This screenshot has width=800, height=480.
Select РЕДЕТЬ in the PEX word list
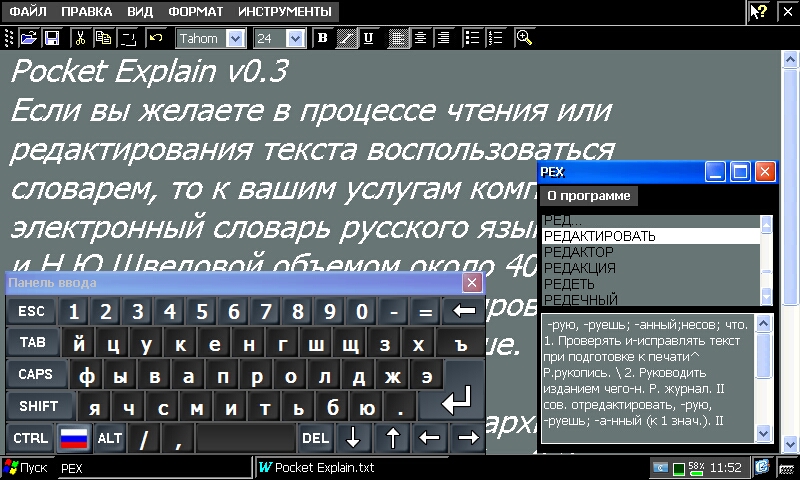pos(651,284)
